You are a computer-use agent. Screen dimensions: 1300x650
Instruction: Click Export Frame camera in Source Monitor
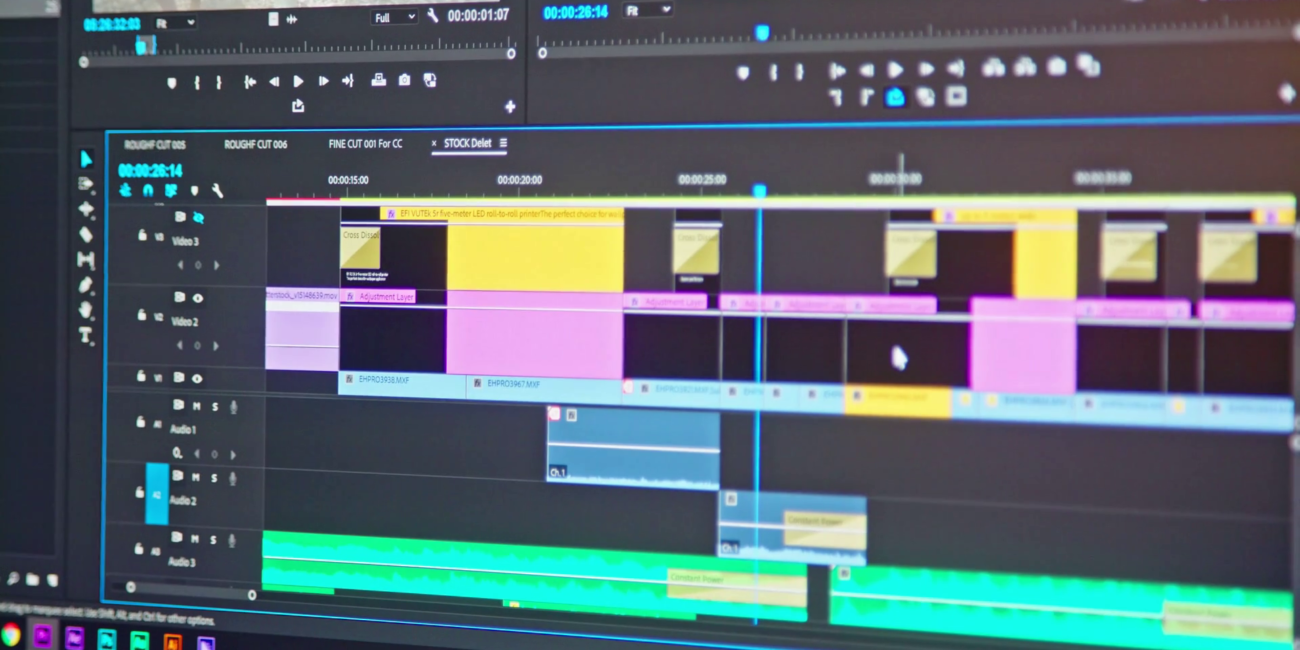404,81
